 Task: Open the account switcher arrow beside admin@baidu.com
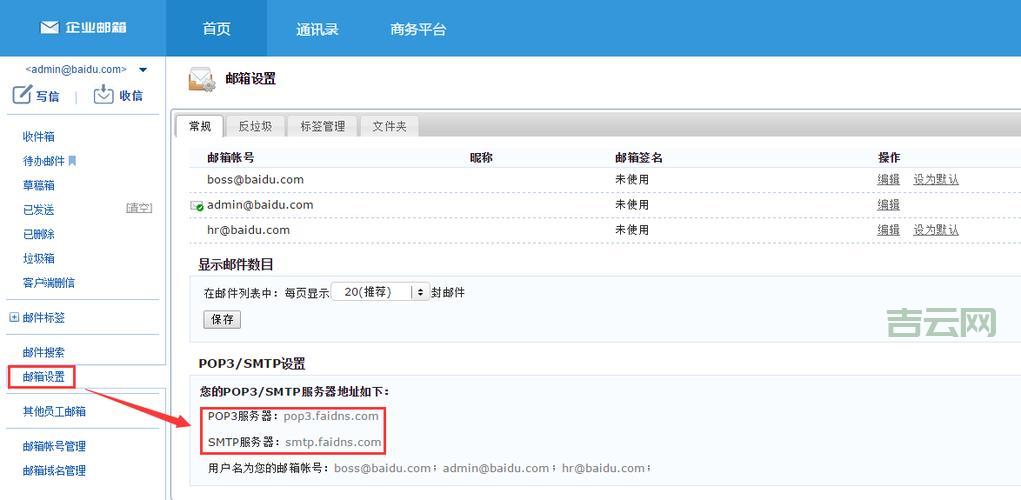tap(143, 70)
